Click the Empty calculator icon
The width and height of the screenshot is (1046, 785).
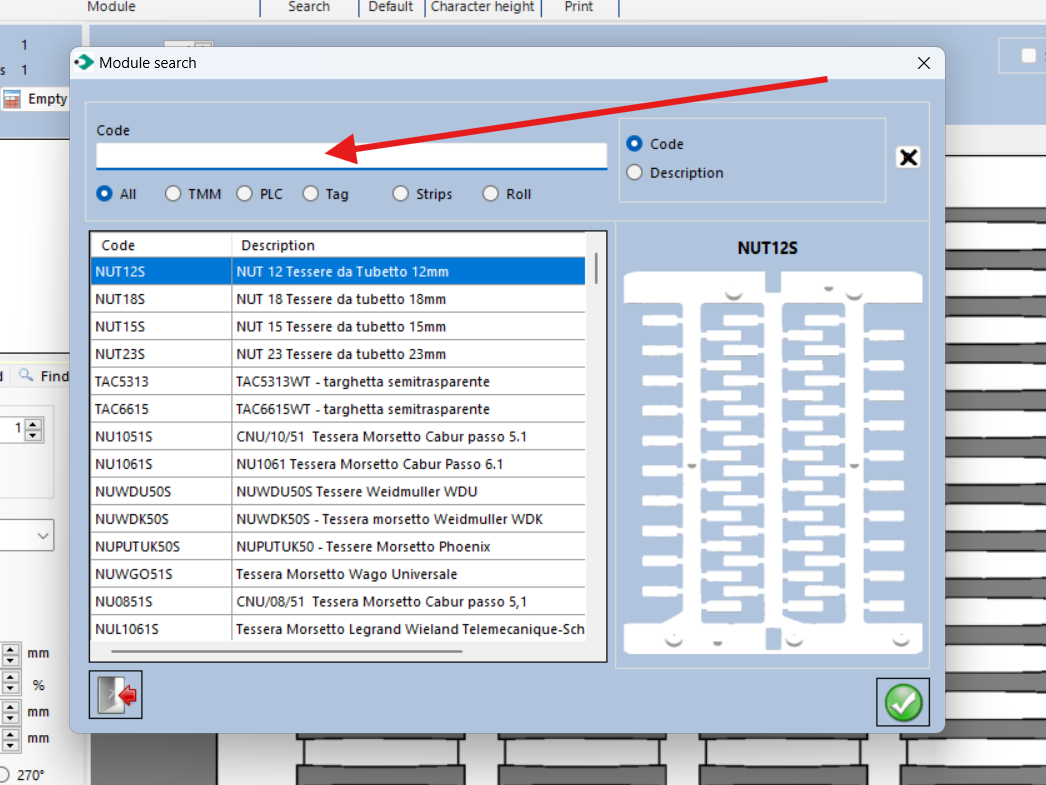point(12,99)
